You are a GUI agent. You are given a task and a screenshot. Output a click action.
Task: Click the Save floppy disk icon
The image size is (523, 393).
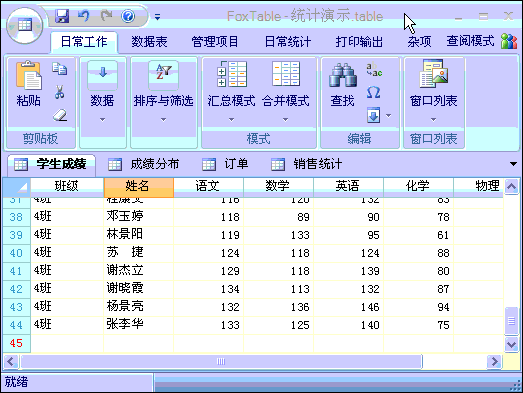pos(62,16)
